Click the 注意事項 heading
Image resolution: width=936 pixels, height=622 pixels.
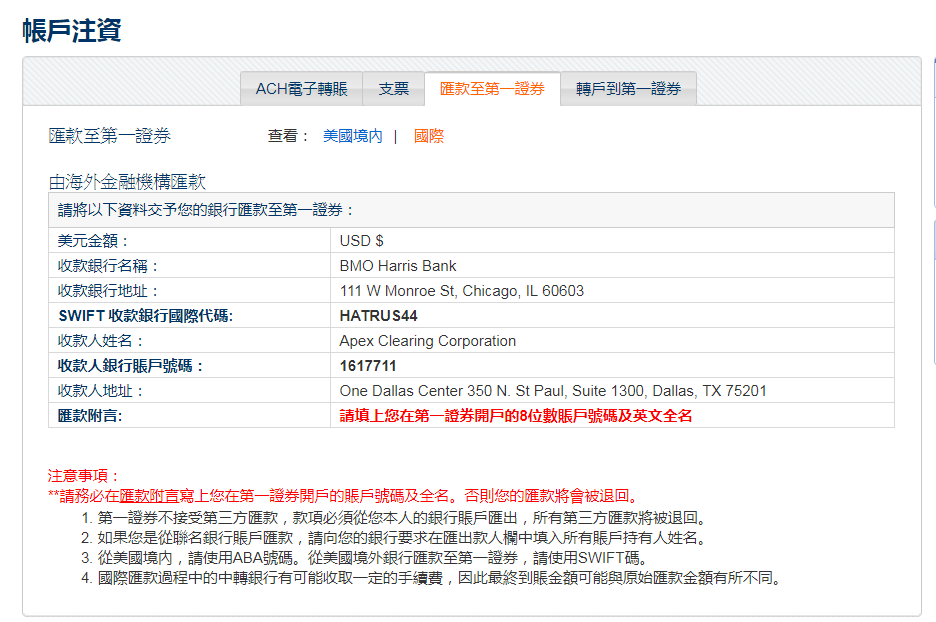84,476
